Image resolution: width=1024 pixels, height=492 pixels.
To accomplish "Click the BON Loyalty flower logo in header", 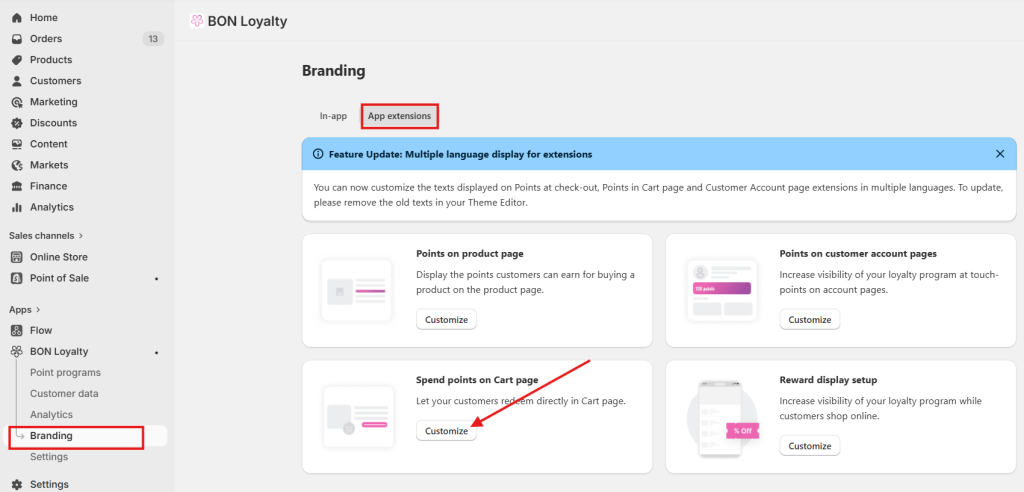I will tap(196, 21).
